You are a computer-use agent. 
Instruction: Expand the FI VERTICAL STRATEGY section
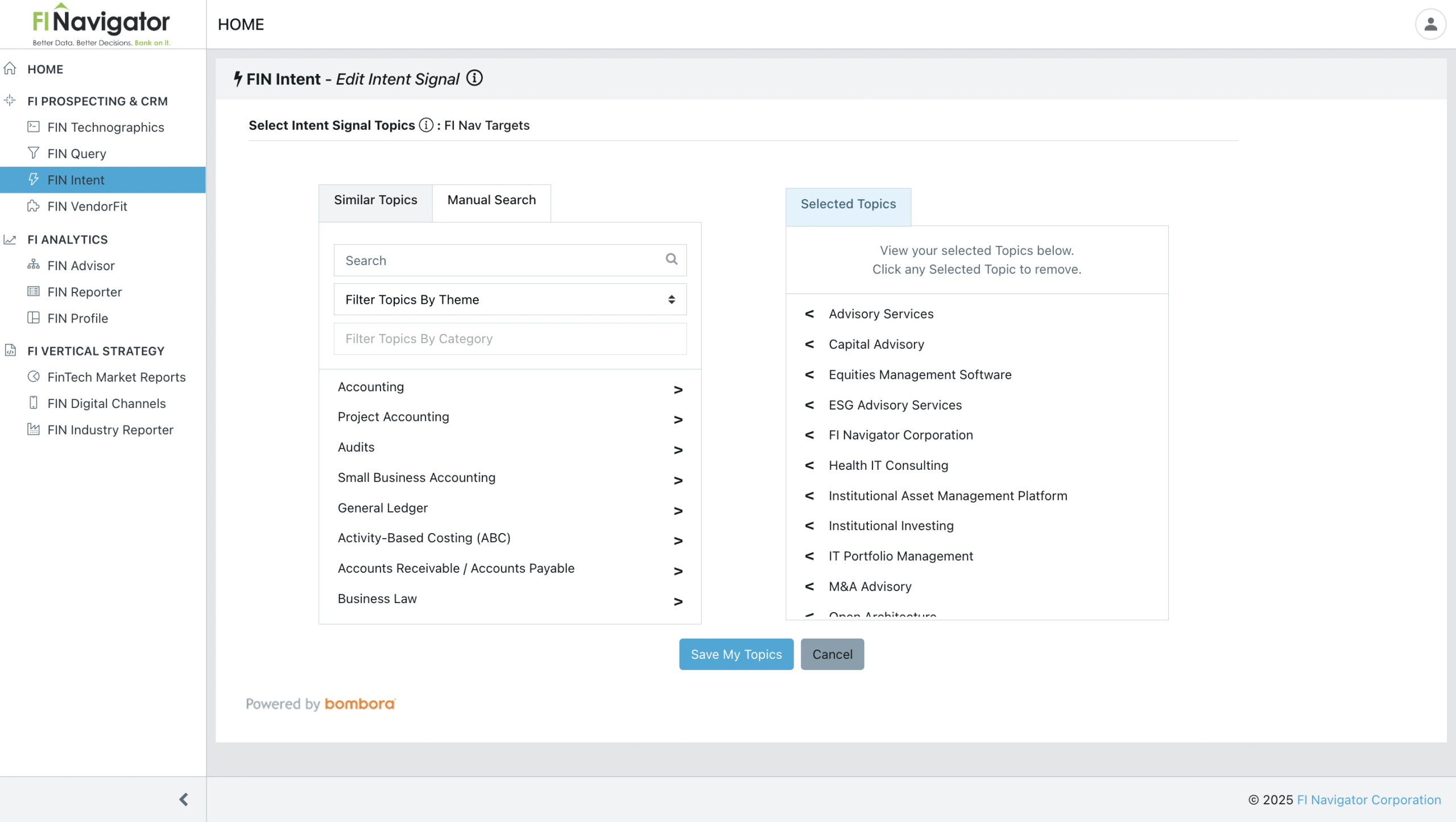tap(96, 350)
